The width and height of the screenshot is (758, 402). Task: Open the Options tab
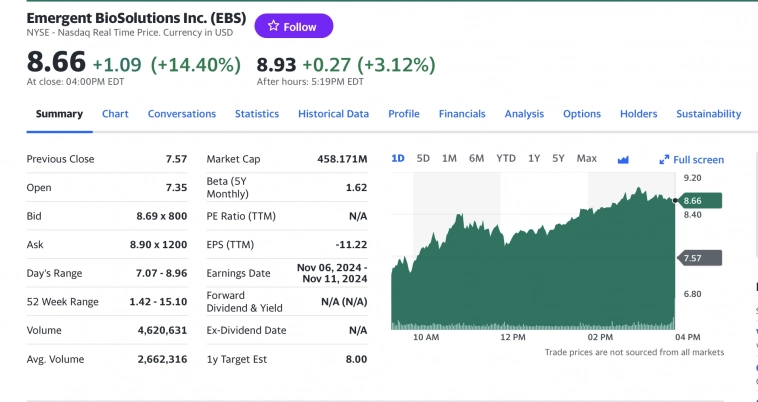(581, 114)
